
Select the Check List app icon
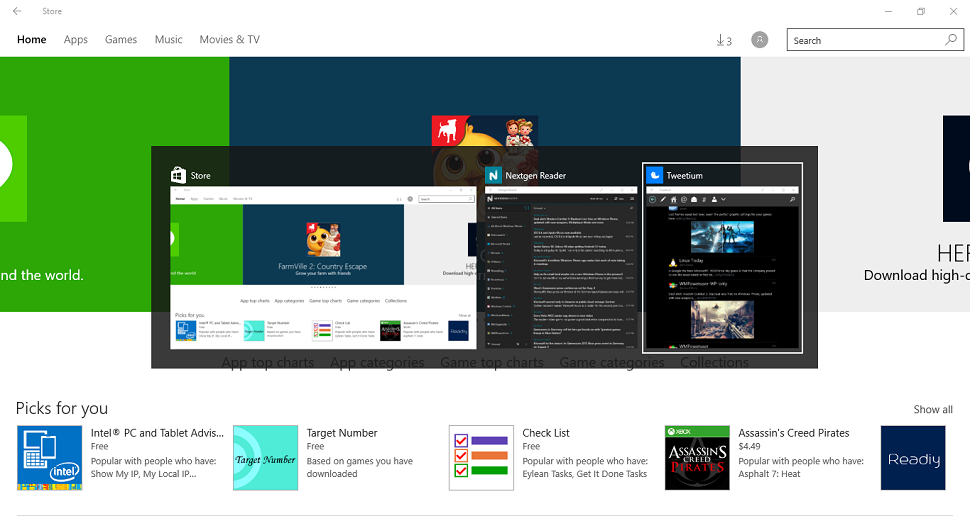[x=481, y=458]
